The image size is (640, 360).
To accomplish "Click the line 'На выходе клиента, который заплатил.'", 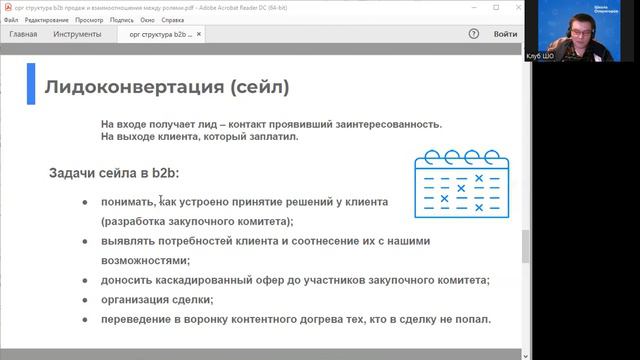I will coord(200,136).
